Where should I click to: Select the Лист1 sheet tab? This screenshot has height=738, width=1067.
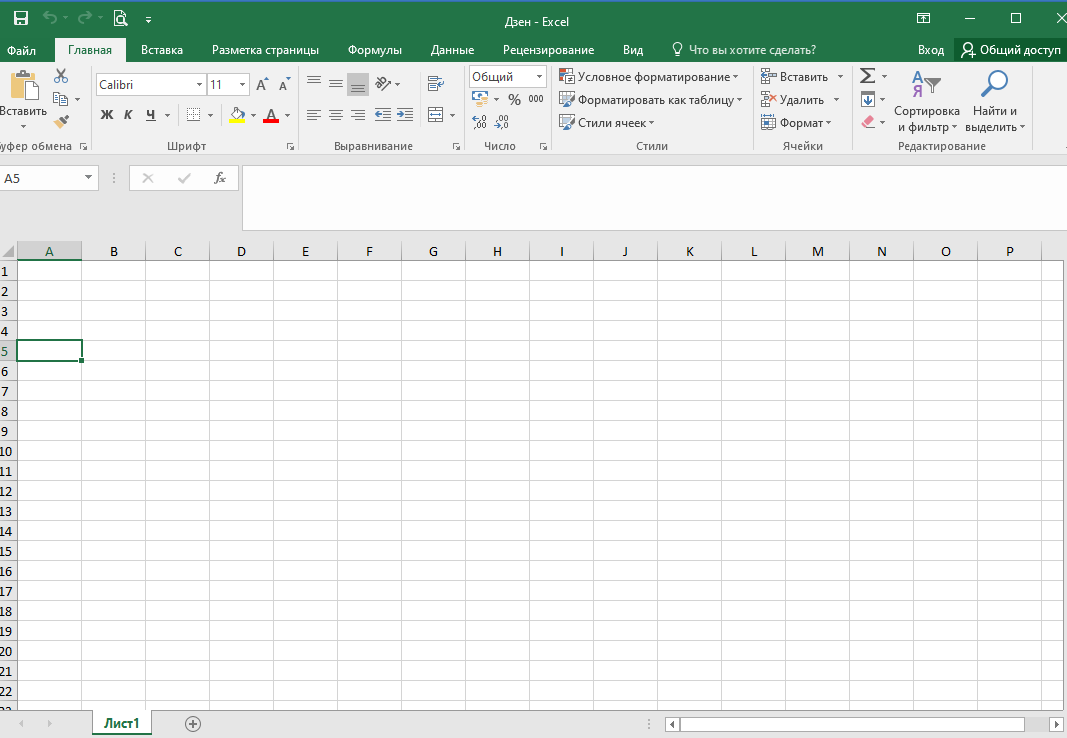(122, 723)
